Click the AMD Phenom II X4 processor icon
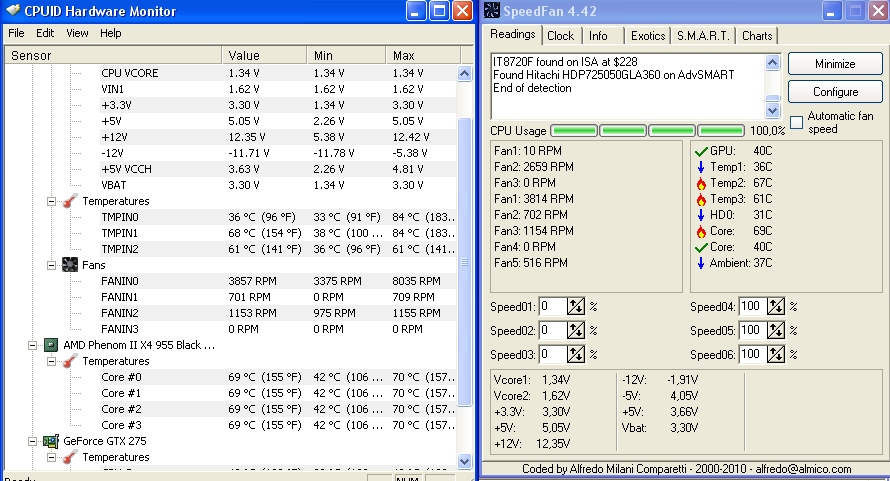The width and height of the screenshot is (890, 481). [x=51, y=345]
